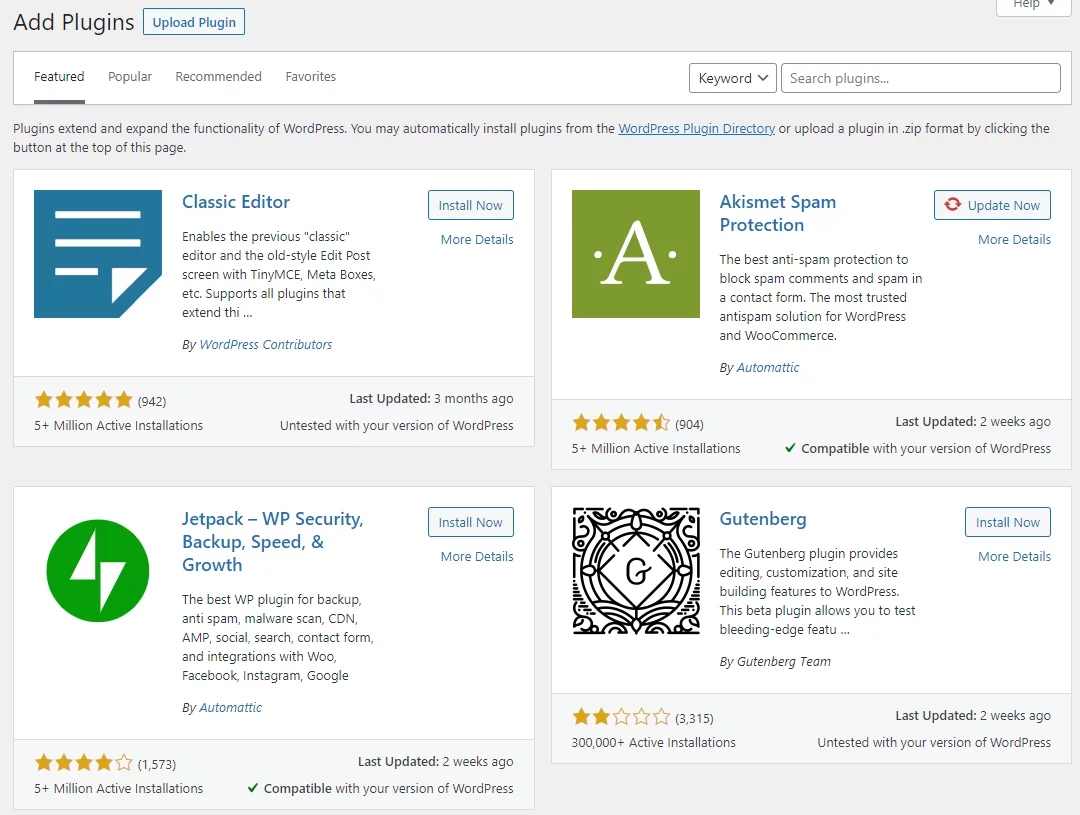
Task: Click "300,000+ Active Installations" text
Action: [654, 743]
